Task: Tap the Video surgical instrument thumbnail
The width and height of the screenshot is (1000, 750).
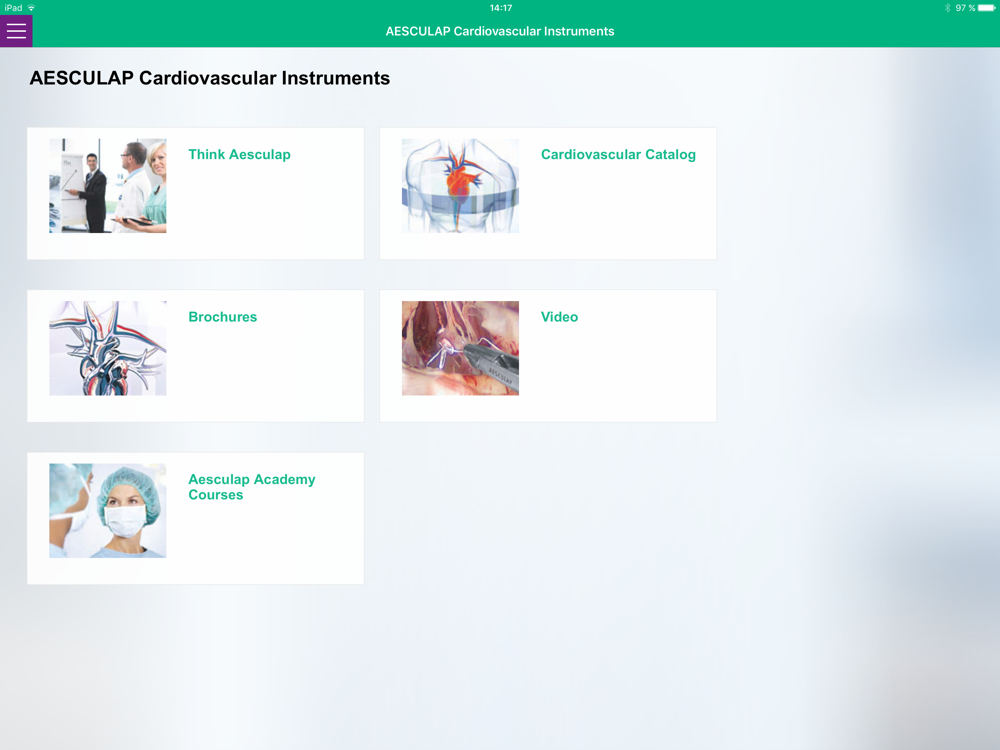Action: pyautogui.click(x=460, y=348)
